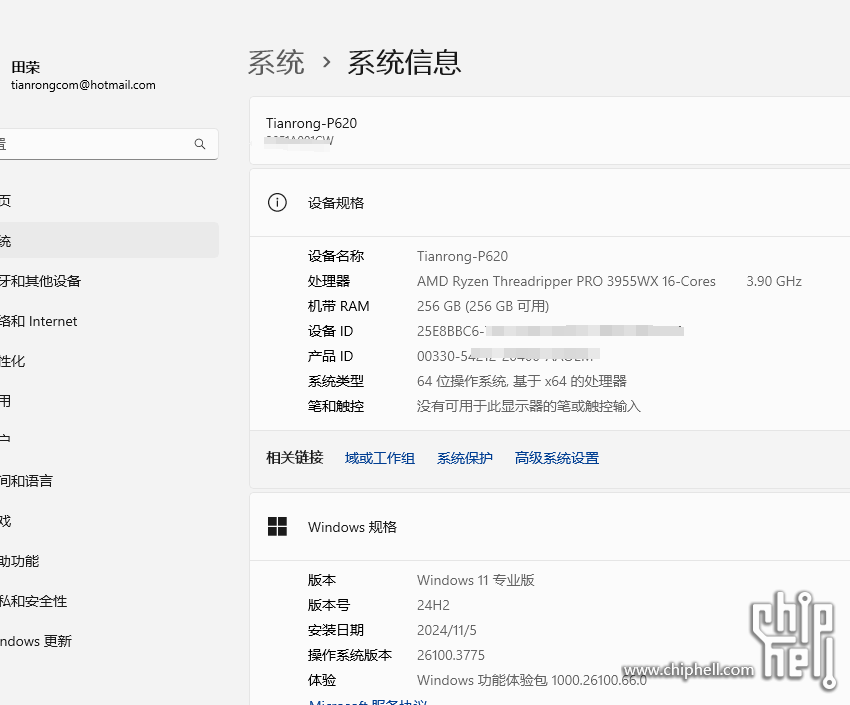This screenshot has width=850, height=705.
Task: Click the 64 位操作系统 system type value
Action: click(x=521, y=381)
